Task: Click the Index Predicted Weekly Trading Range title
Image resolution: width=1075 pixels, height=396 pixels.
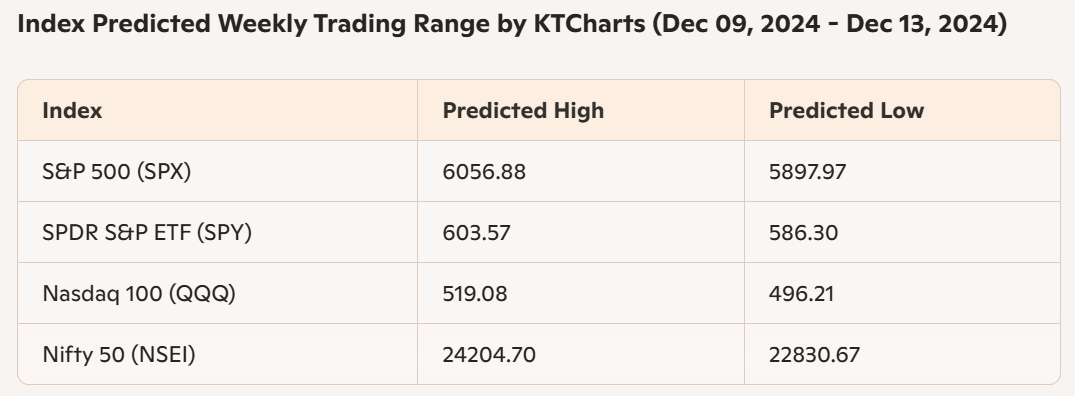Action: click(x=511, y=24)
